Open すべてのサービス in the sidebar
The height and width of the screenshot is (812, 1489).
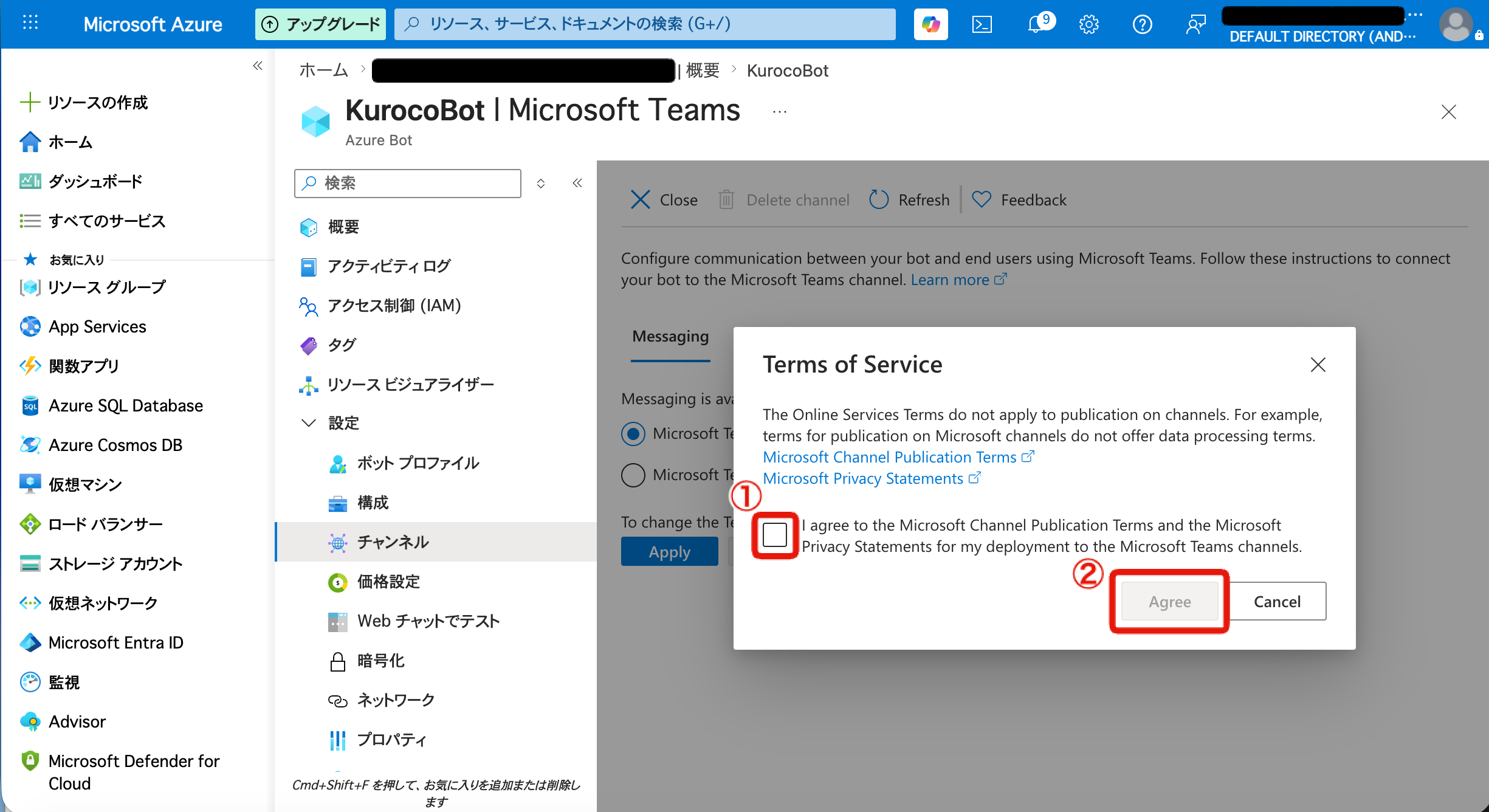coord(107,221)
